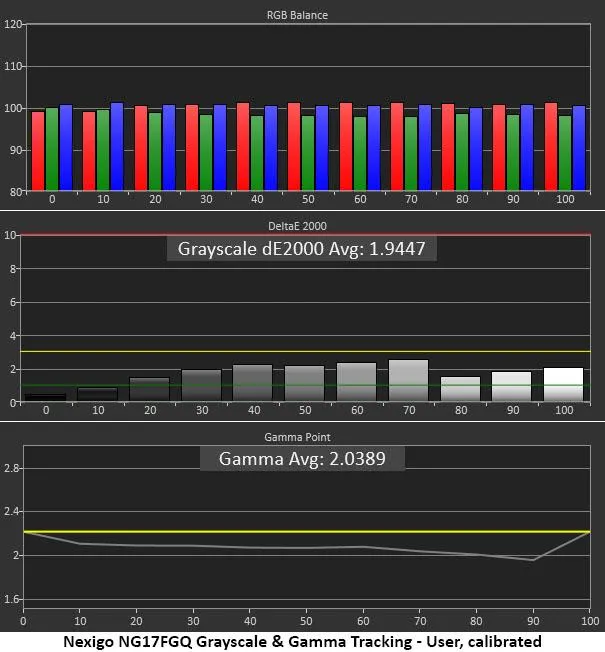Click the gamma curve dip at 90
605x652 pixels.
pos(534,559)
